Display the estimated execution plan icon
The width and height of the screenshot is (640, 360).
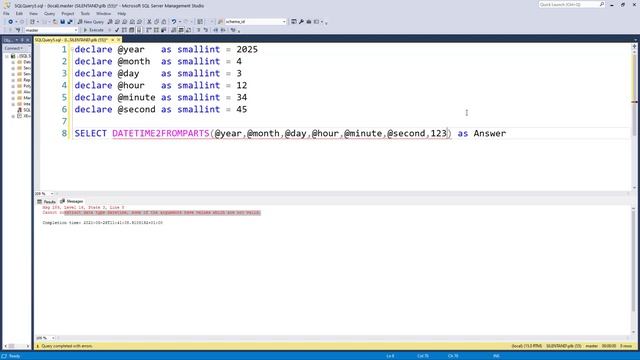pos(124,30)
